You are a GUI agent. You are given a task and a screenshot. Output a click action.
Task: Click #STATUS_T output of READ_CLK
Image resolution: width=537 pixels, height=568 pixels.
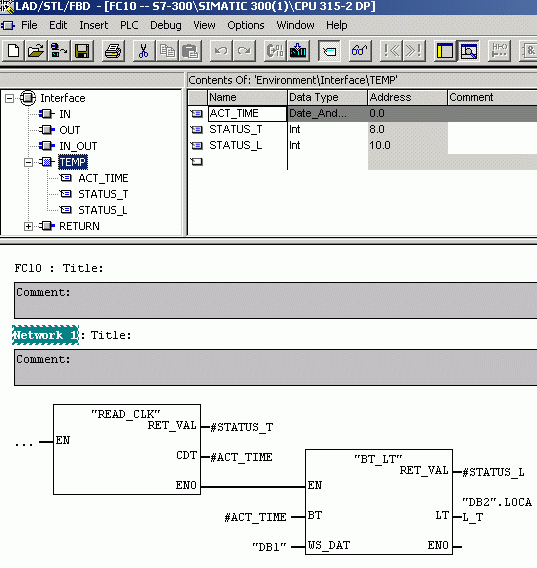pyautogui.click(x=242, y=427)
